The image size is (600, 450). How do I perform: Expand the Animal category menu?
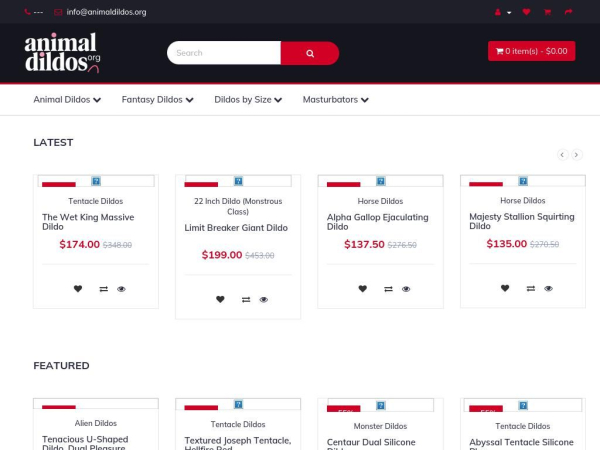[67, 100]
